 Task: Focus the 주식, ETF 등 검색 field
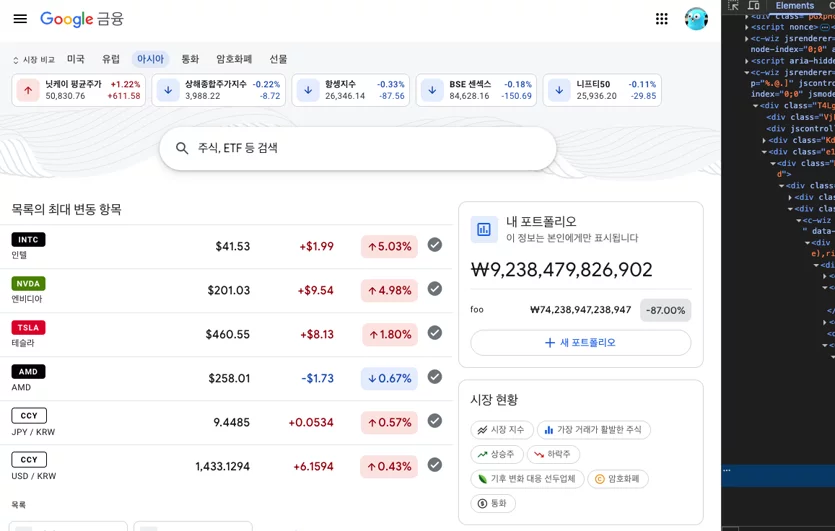click(x=358, y=149)
